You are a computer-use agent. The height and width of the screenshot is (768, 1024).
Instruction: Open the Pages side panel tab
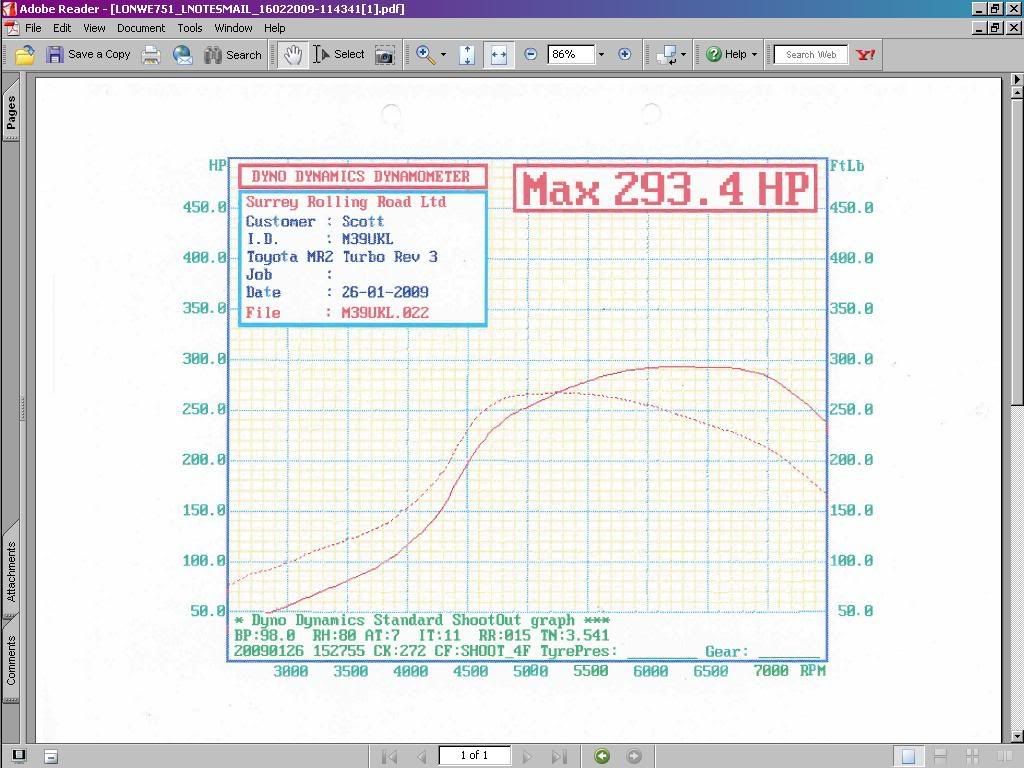[11, 112]
